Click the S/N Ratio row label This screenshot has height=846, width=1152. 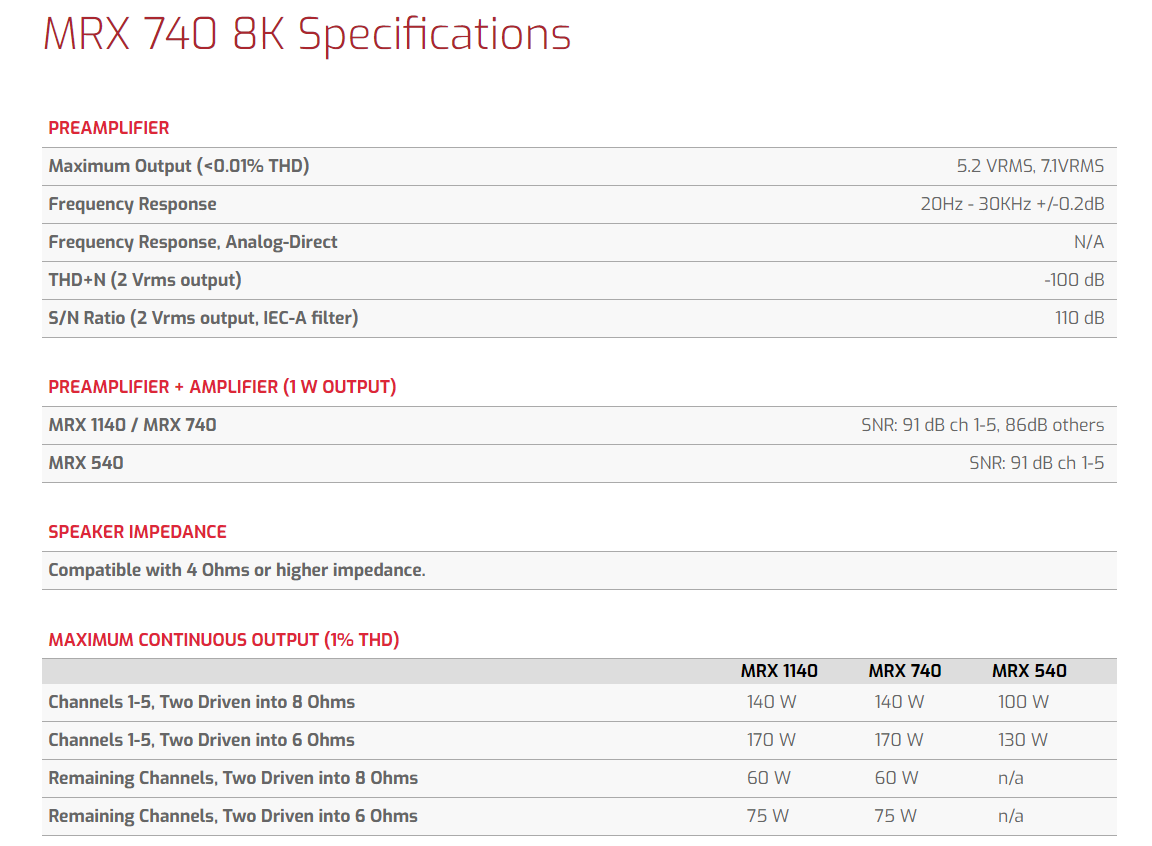(203, 318)
